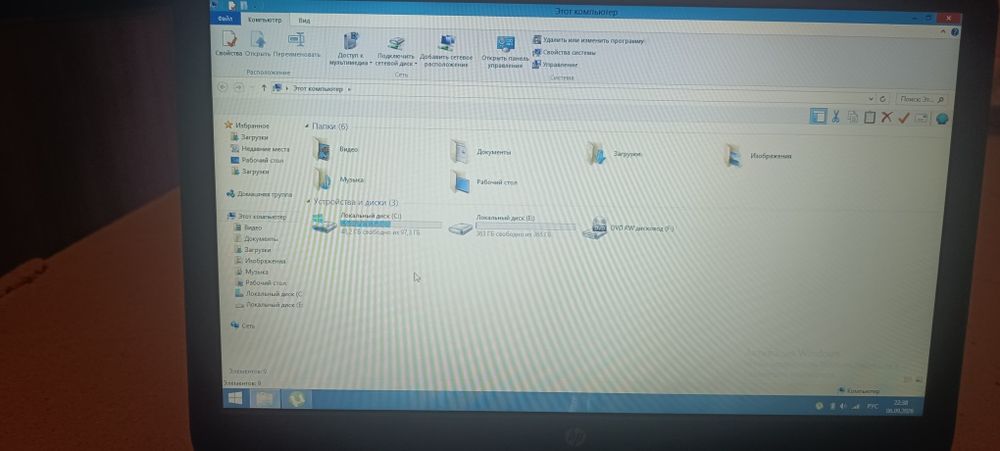The width and height of the screenshot is (1000, 451).
Task: Click the disk C: usage bar
Action: click(x=391, y=225)
